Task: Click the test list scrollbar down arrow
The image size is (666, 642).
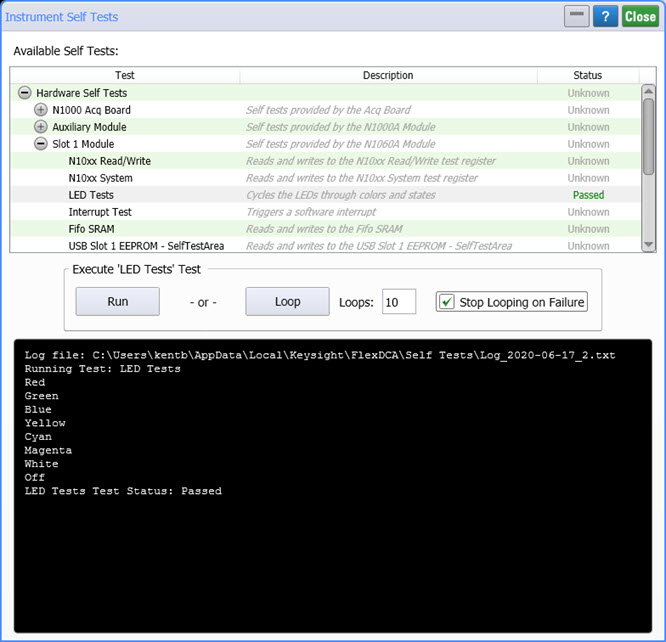Action: coord(648,244)
